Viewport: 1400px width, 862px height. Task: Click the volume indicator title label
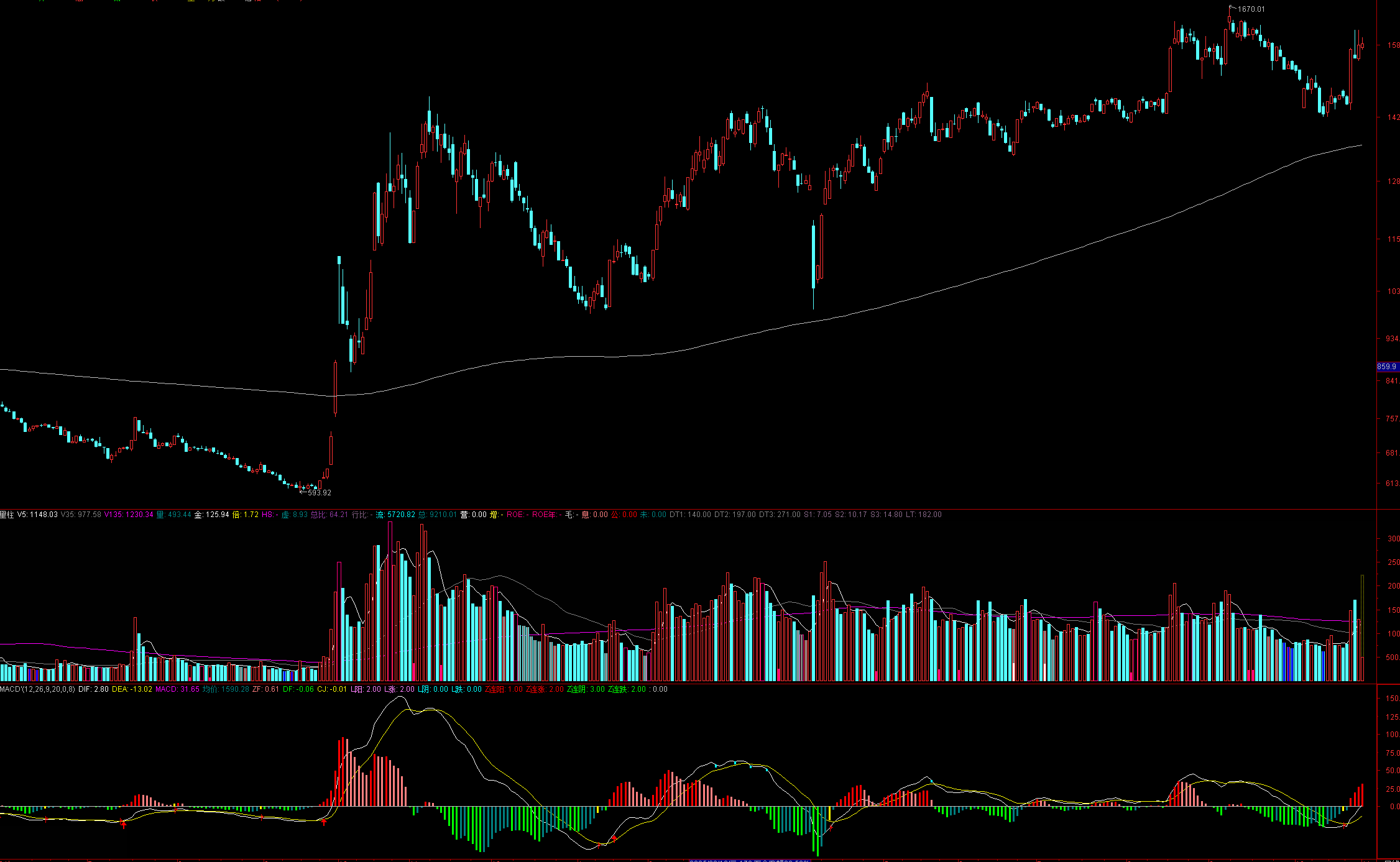(x=7, y=515)
